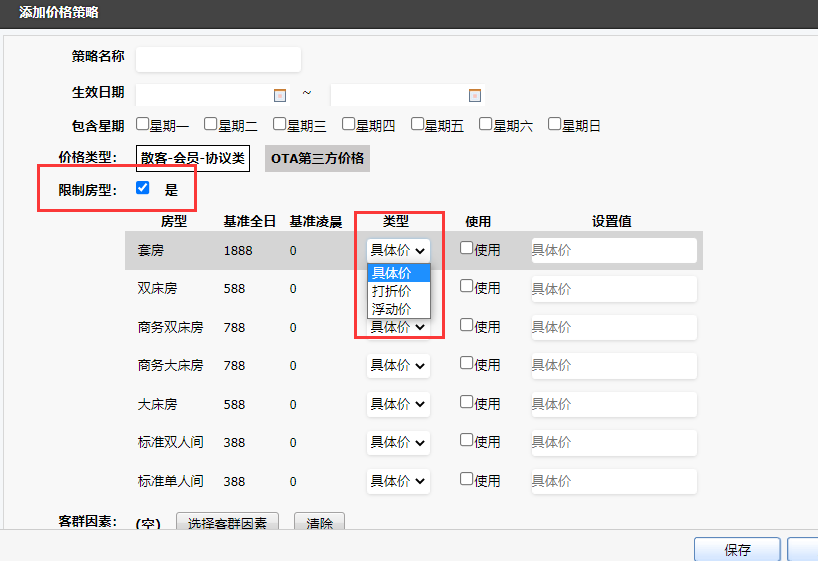The image size is (818, 561).
Task: Click the 标准单人间 room type name
Action: pyautogui.click(x=171, y=481)
